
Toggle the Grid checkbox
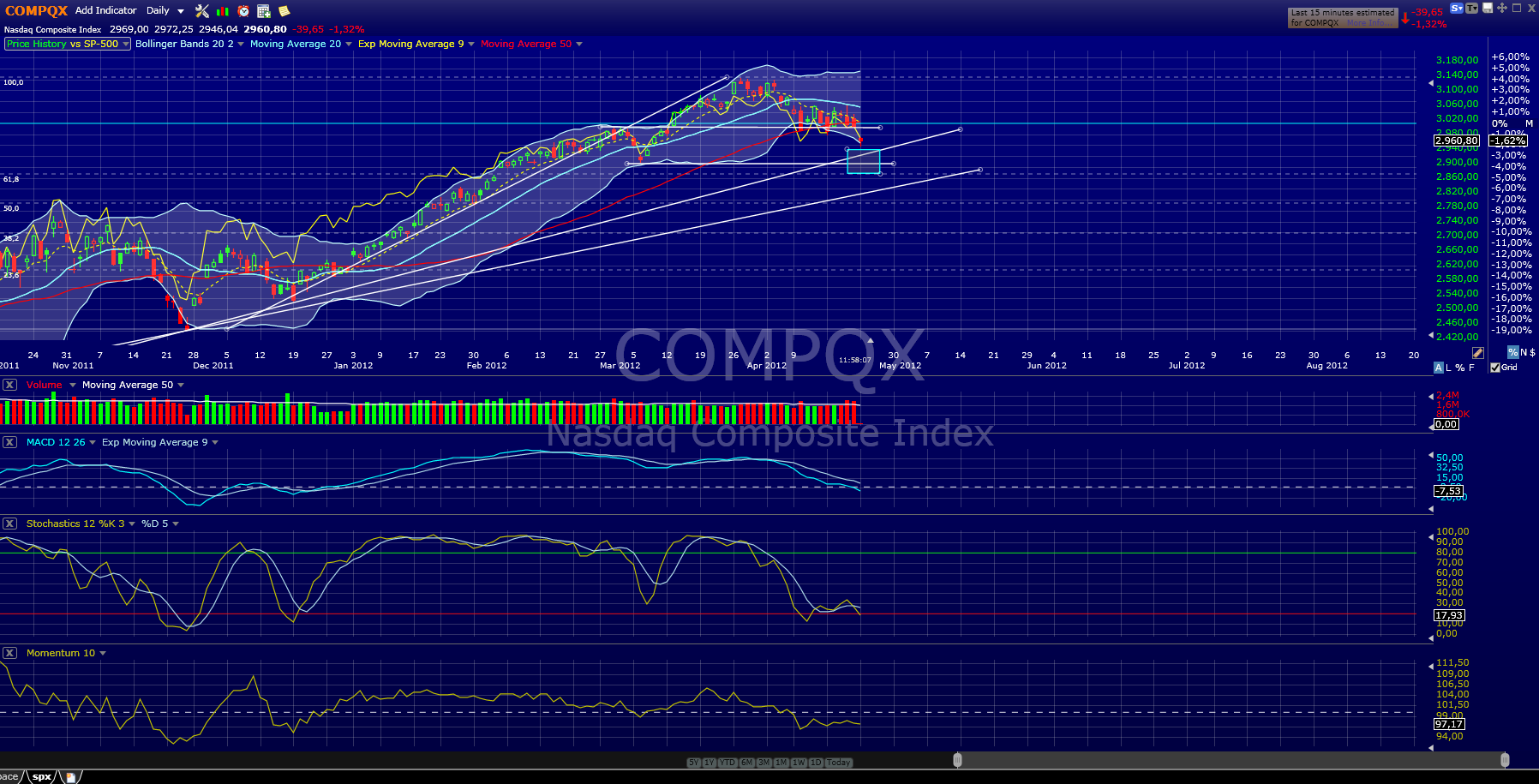pos(1495,368)
